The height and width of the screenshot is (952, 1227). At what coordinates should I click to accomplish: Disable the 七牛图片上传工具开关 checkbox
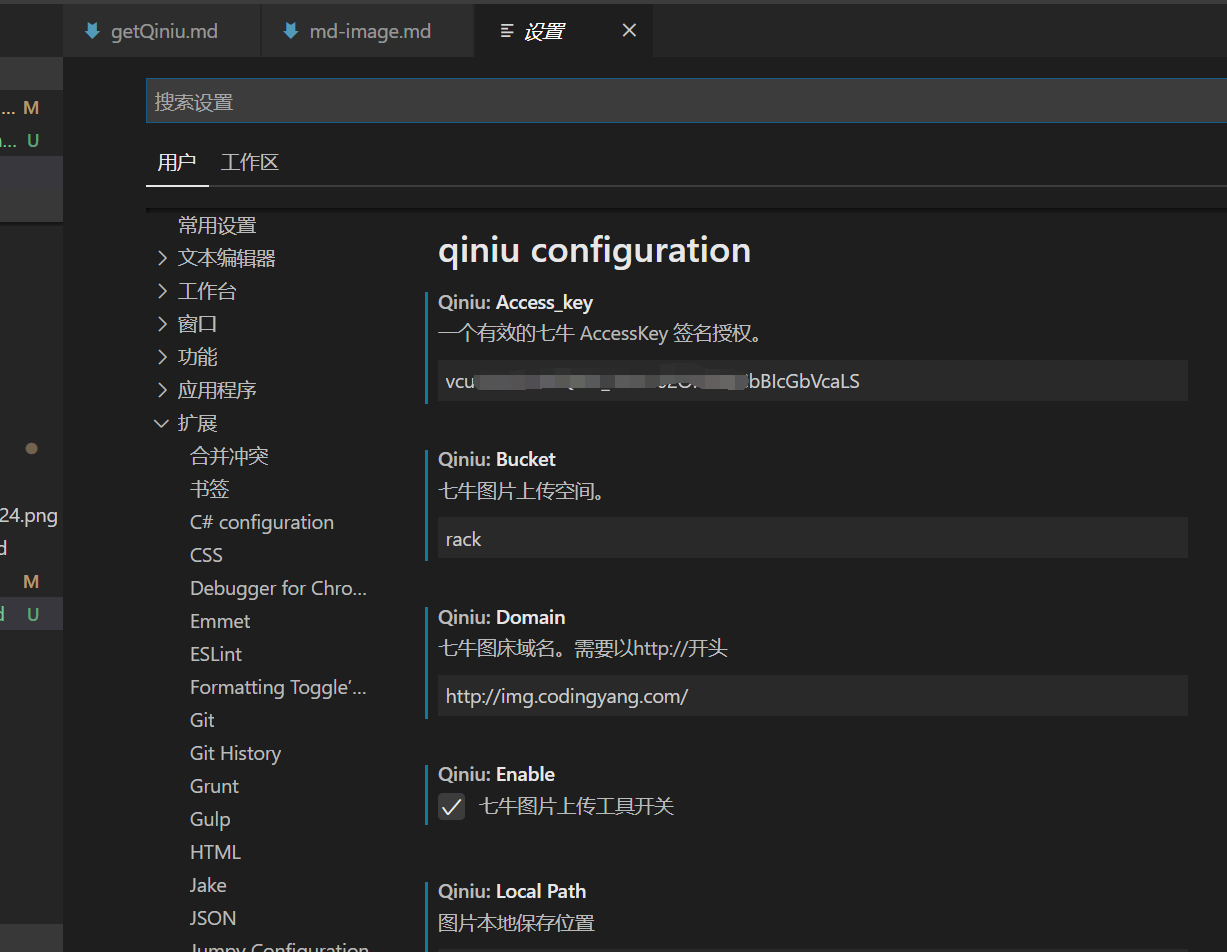click(x=451, y=806)
